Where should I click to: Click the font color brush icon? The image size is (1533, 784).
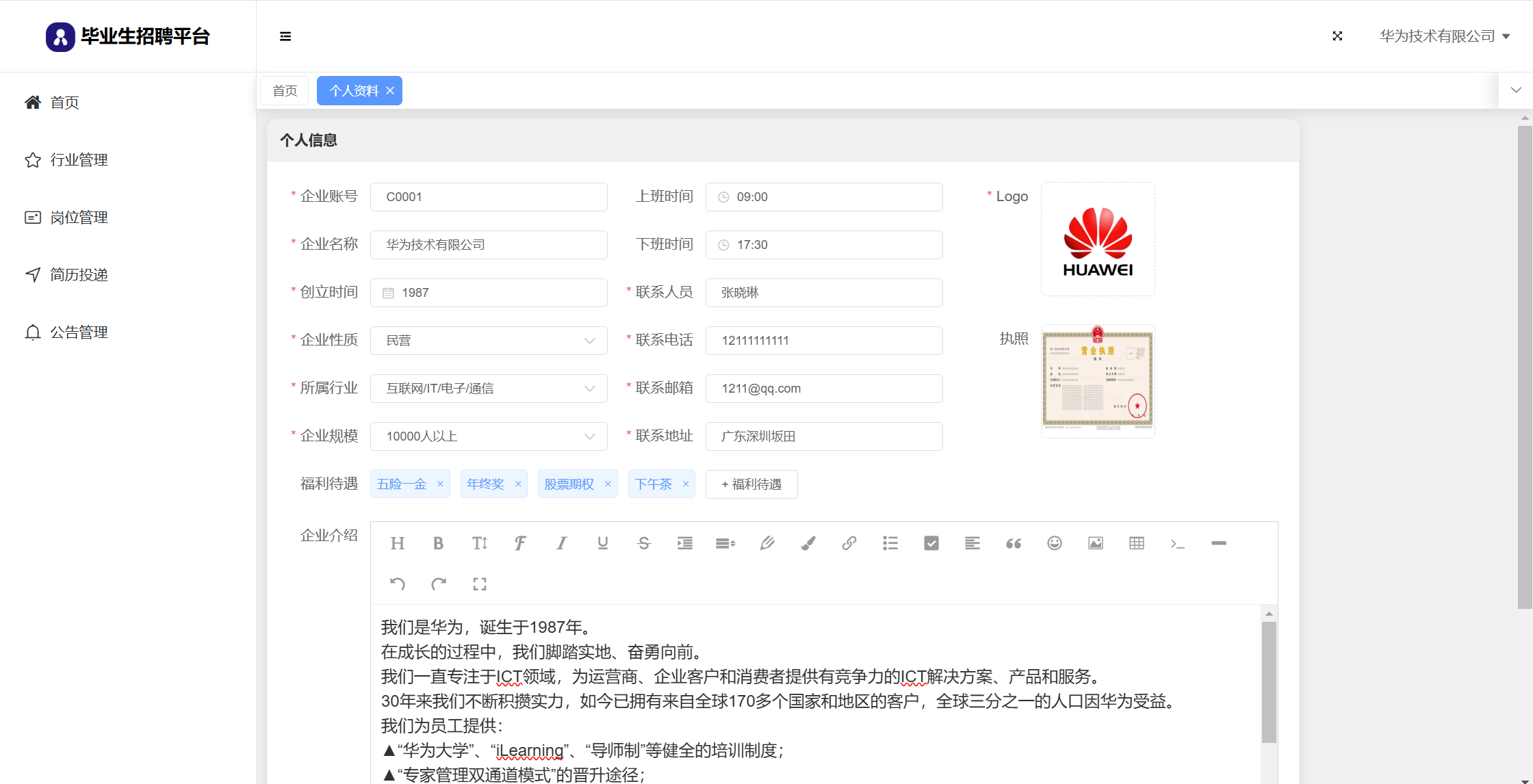(x=808, y=543)
